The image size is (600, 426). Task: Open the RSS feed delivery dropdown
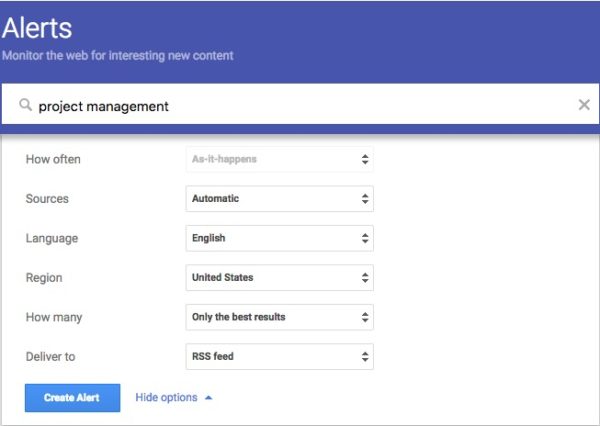point(280,356)
